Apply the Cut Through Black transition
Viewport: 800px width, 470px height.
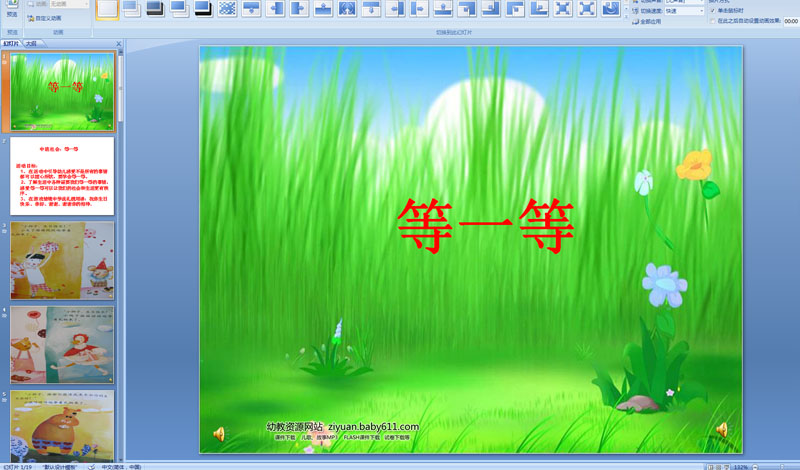(x=204, y=9)
